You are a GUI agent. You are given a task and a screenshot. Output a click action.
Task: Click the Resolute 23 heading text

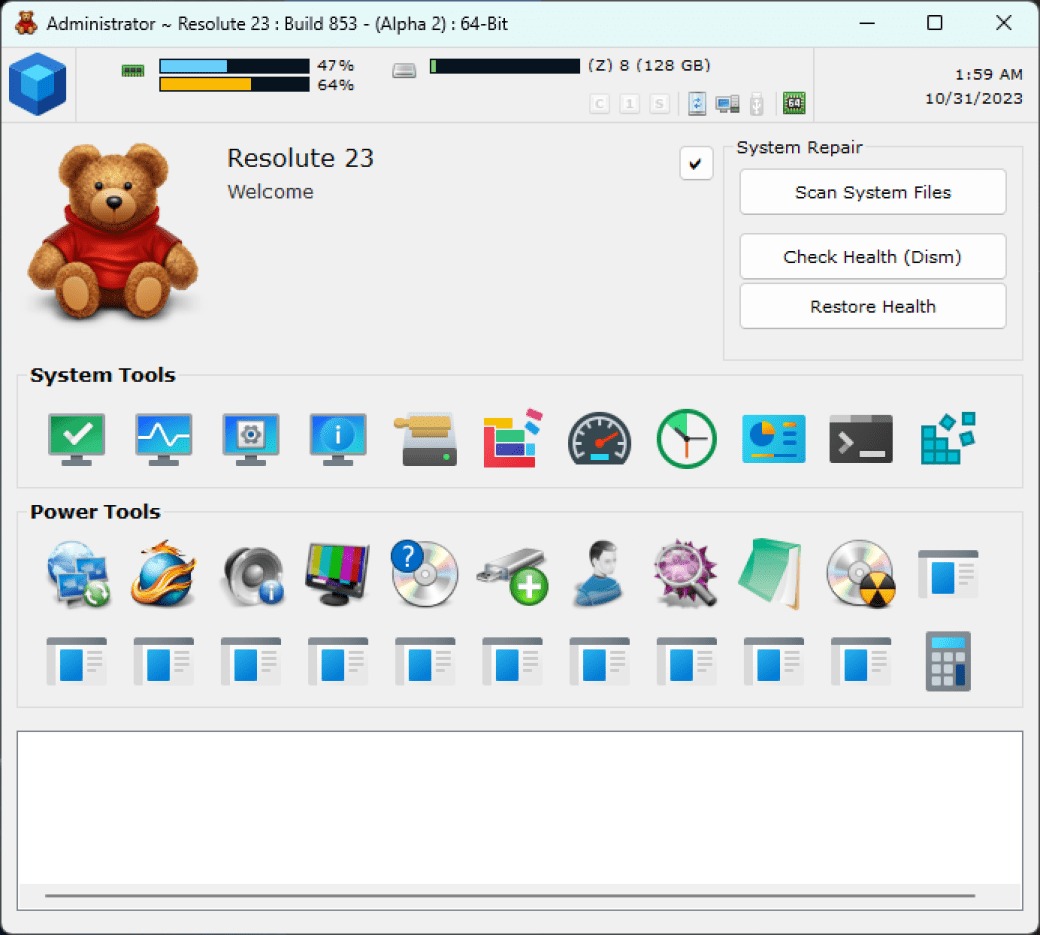(300, 158)
